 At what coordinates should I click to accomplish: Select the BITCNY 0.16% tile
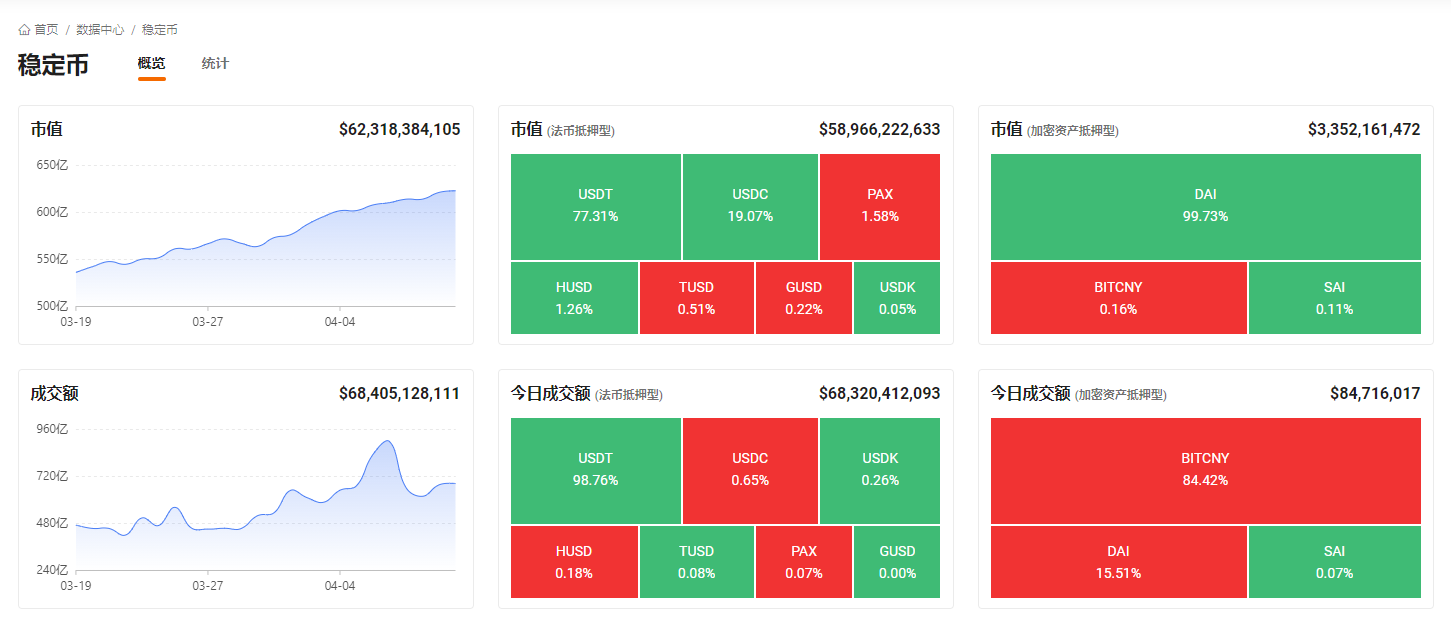pos(1118,298)
